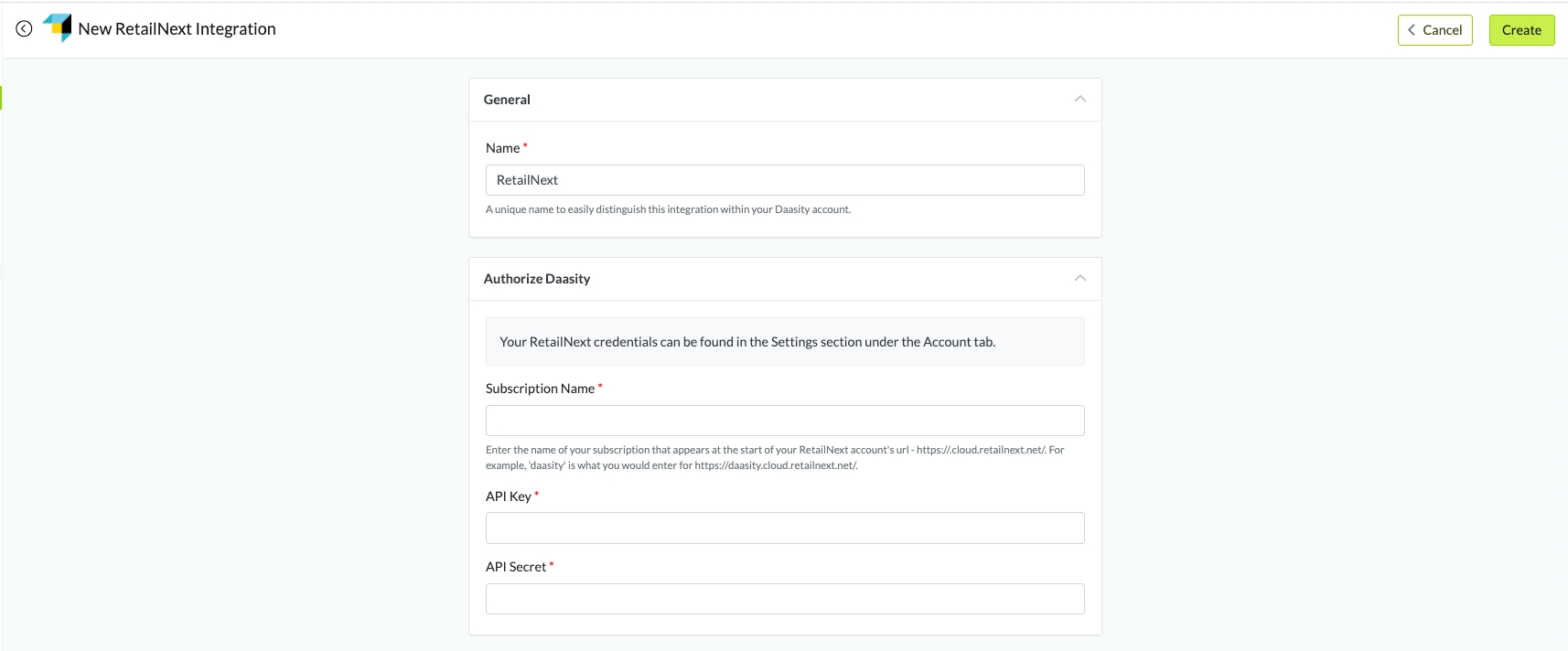This screenshot has width=1568, height=651.
Task: Click the Name field label
Action: click(x=502, y=148)
